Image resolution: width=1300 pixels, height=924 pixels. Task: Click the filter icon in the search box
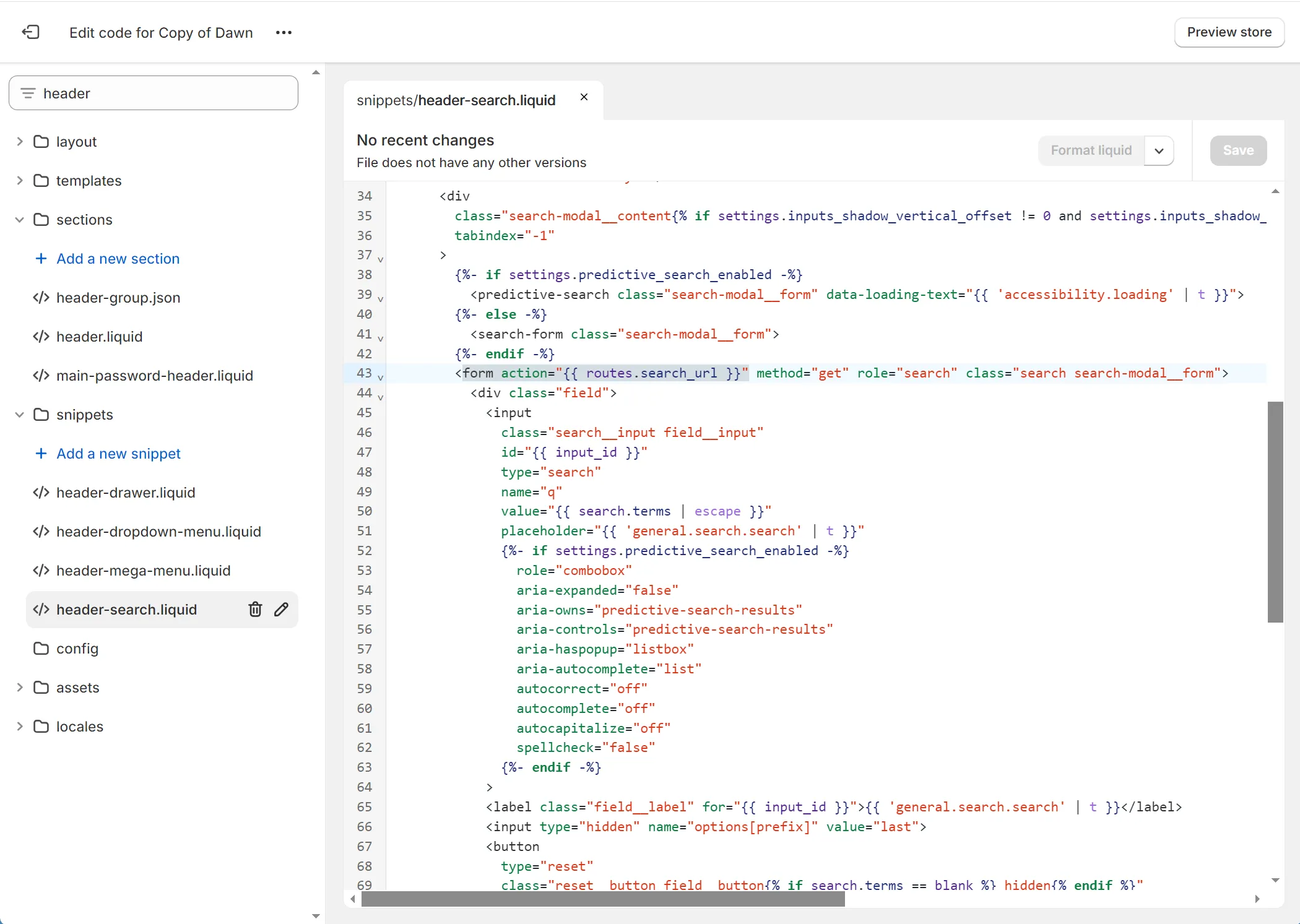(28, 93)
